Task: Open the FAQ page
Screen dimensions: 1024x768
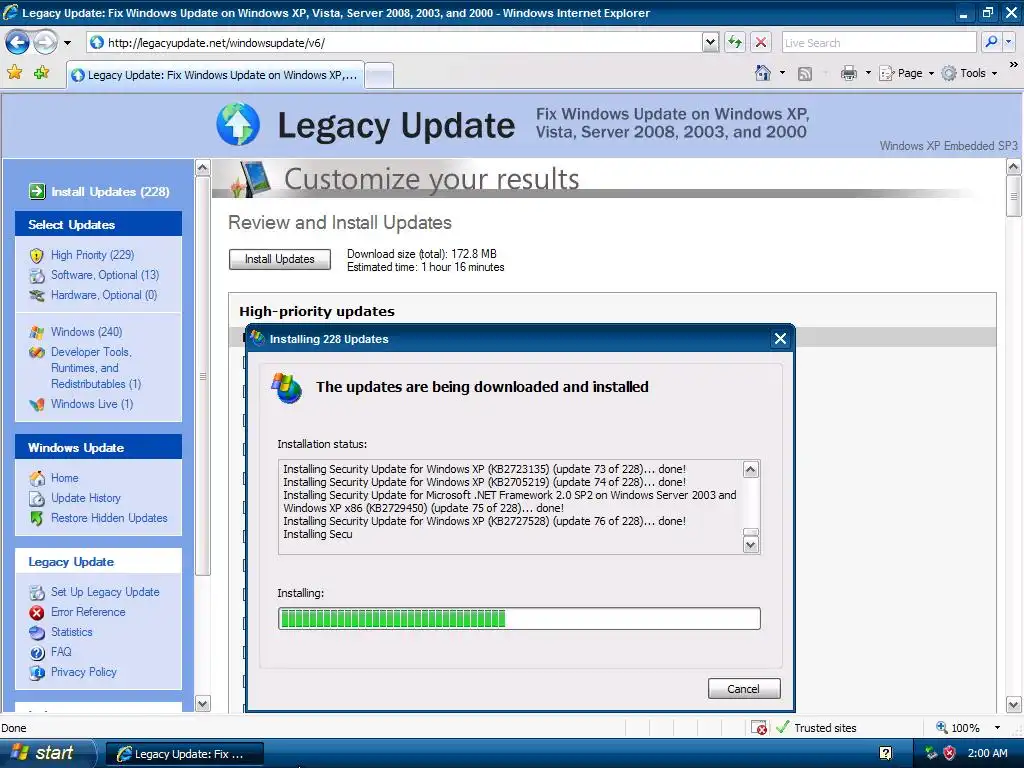Action: click(x=61, y=652)
